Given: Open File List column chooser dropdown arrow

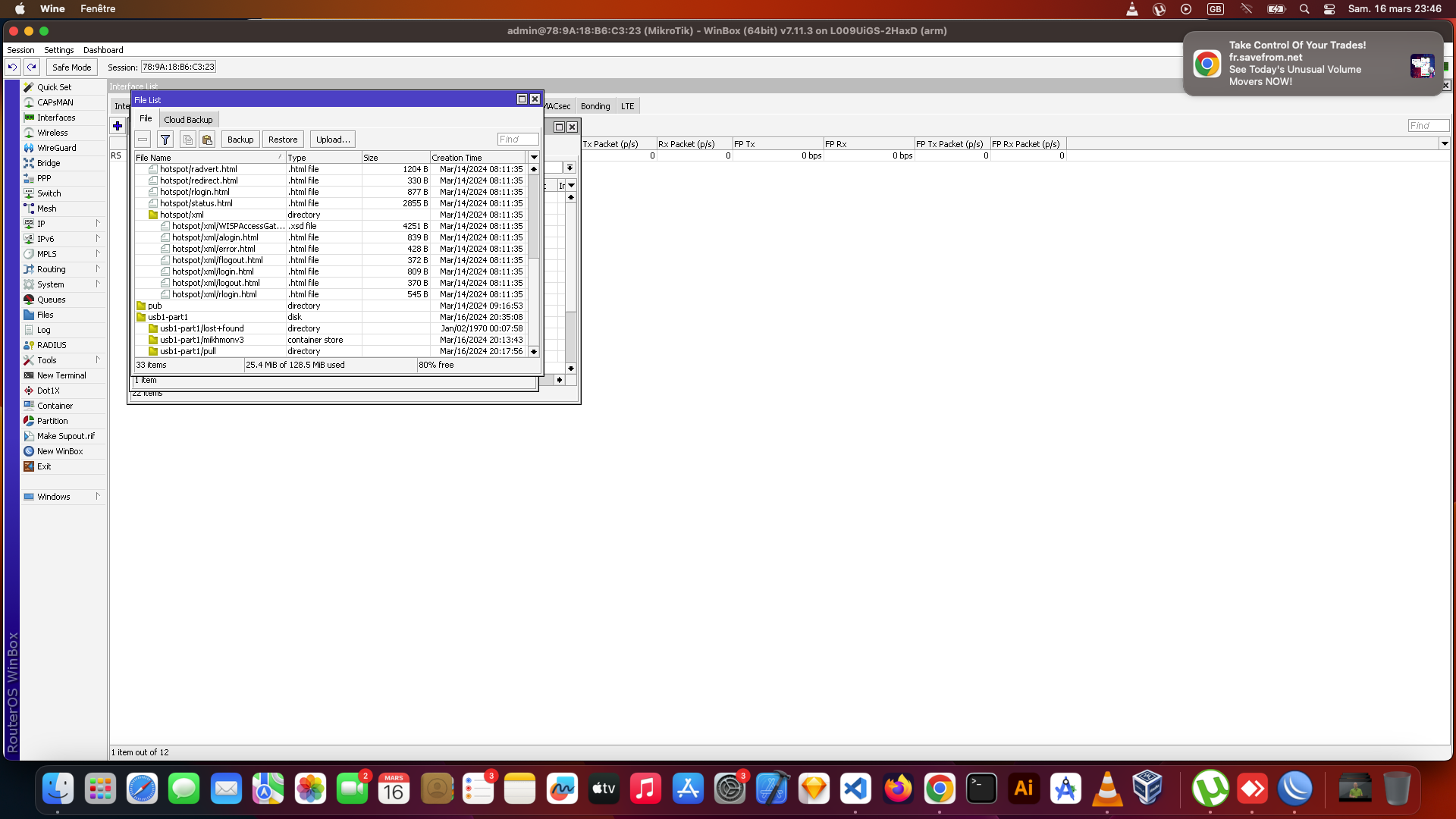Looking at the screenshot, I should [x=534, y=158].
